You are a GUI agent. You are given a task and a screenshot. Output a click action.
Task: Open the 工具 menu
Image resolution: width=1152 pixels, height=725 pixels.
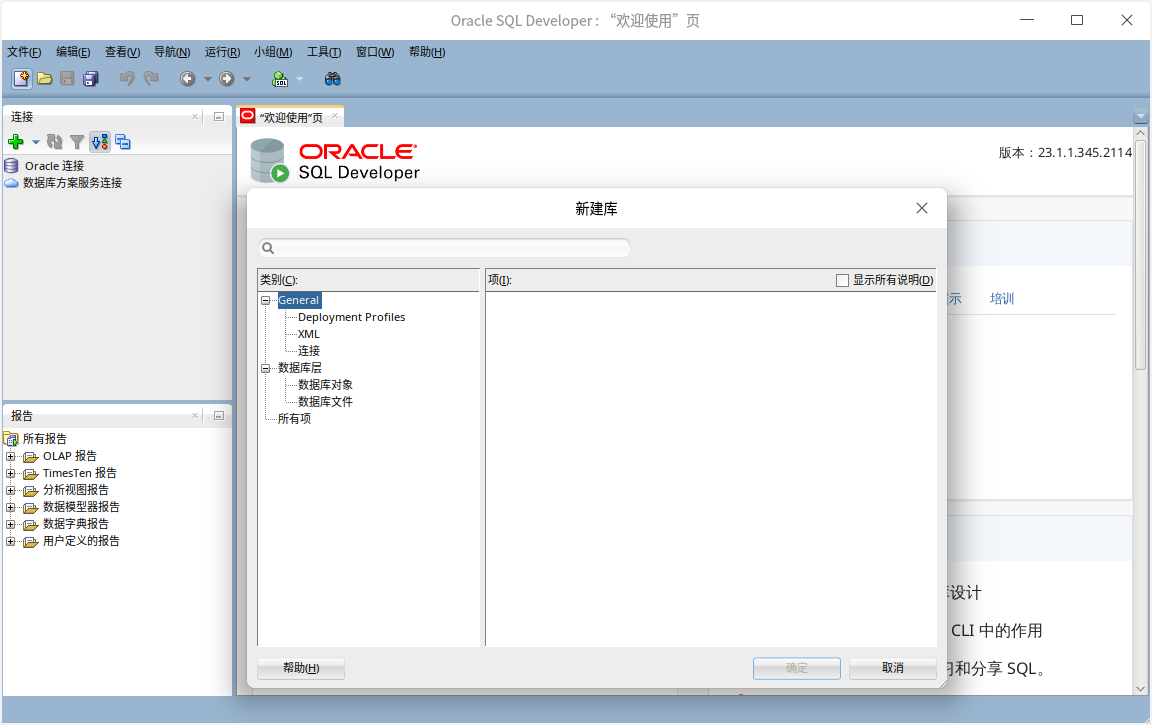point(324,52)
